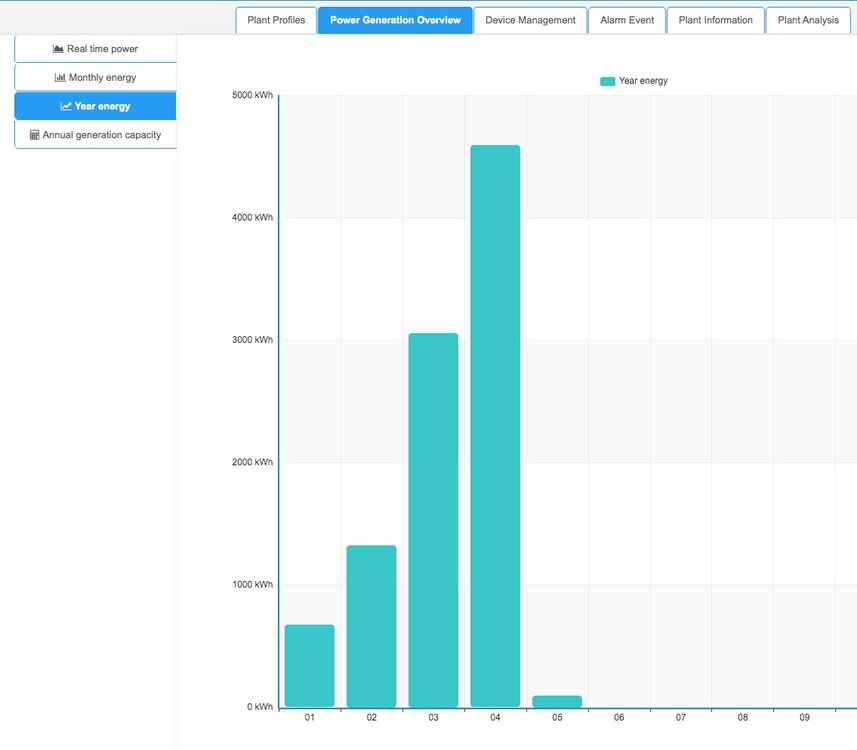Viewport: 857px width, 750px height.
Task: Click the bar chart icon beside Monthly energy
Action: coord(60,78)
